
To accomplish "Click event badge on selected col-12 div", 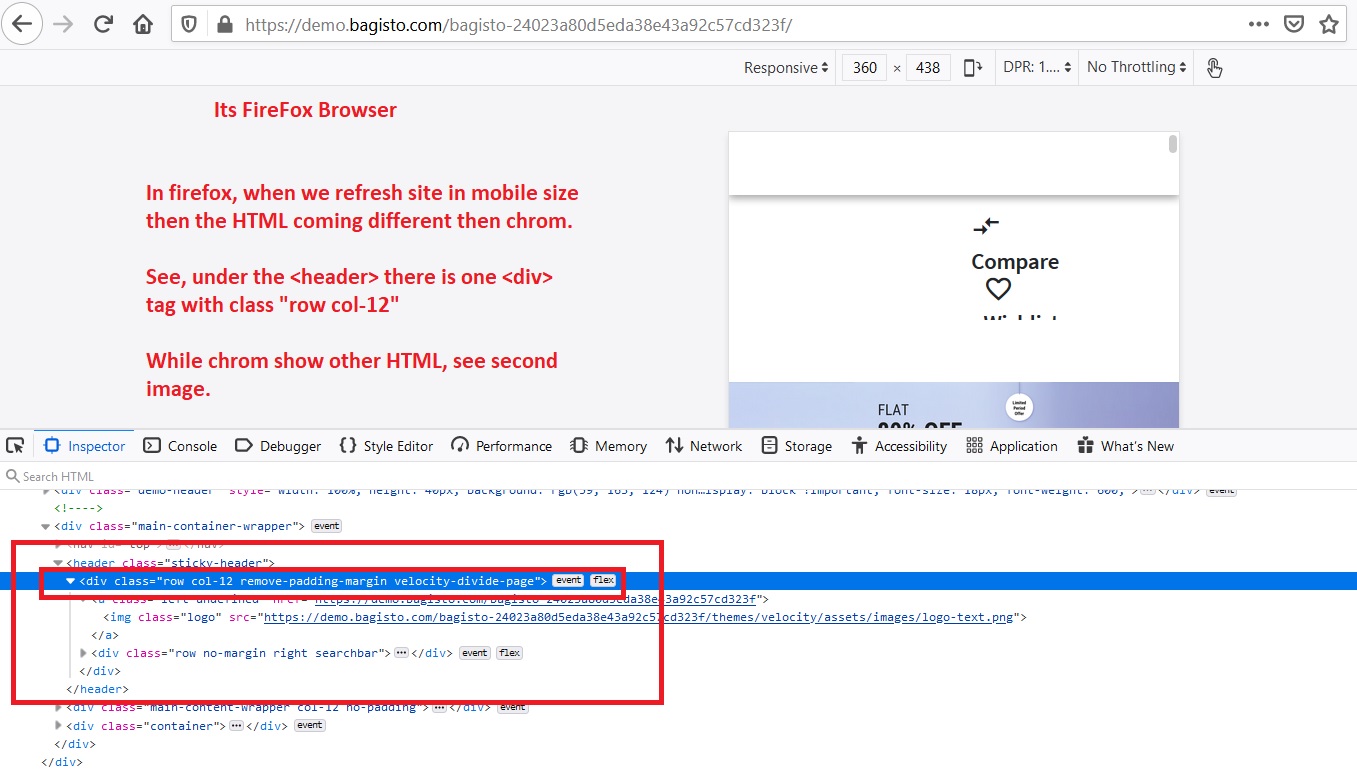I will coord(568,581).
